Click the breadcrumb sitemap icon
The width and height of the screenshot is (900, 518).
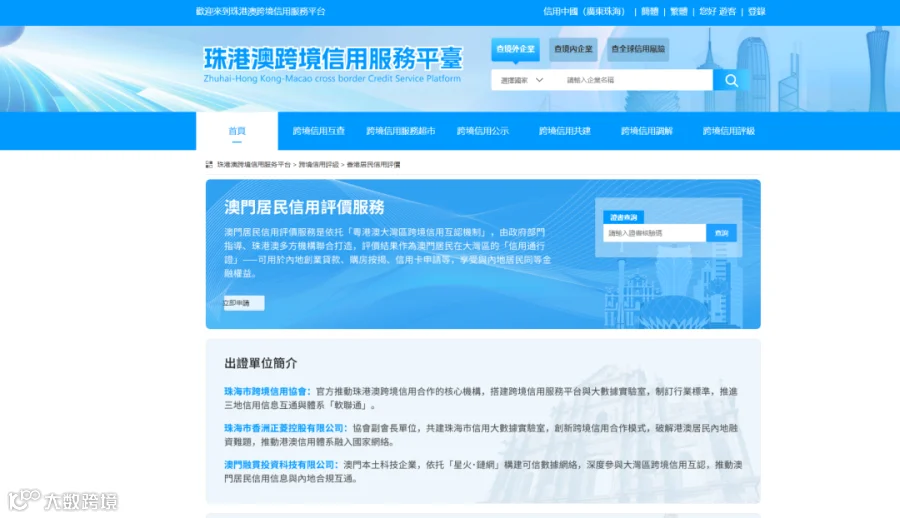(209, 164)
